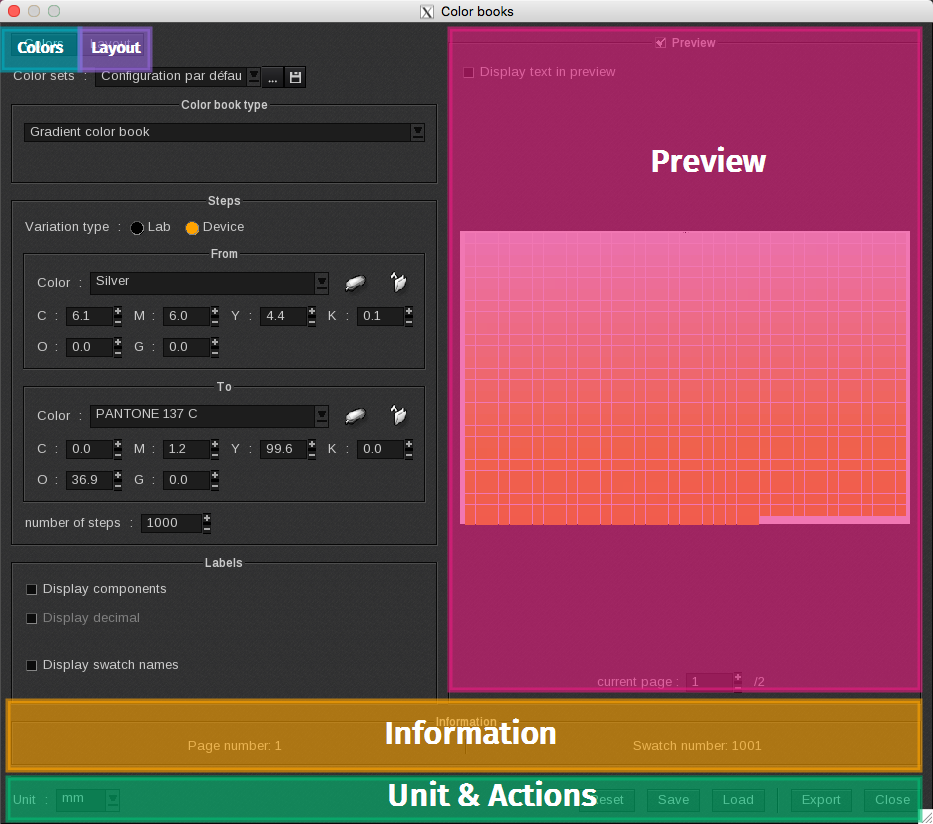Viewport: 933px width, 824px height.
Task: Click the color book icon beside Silver
Action: (398, 283)
